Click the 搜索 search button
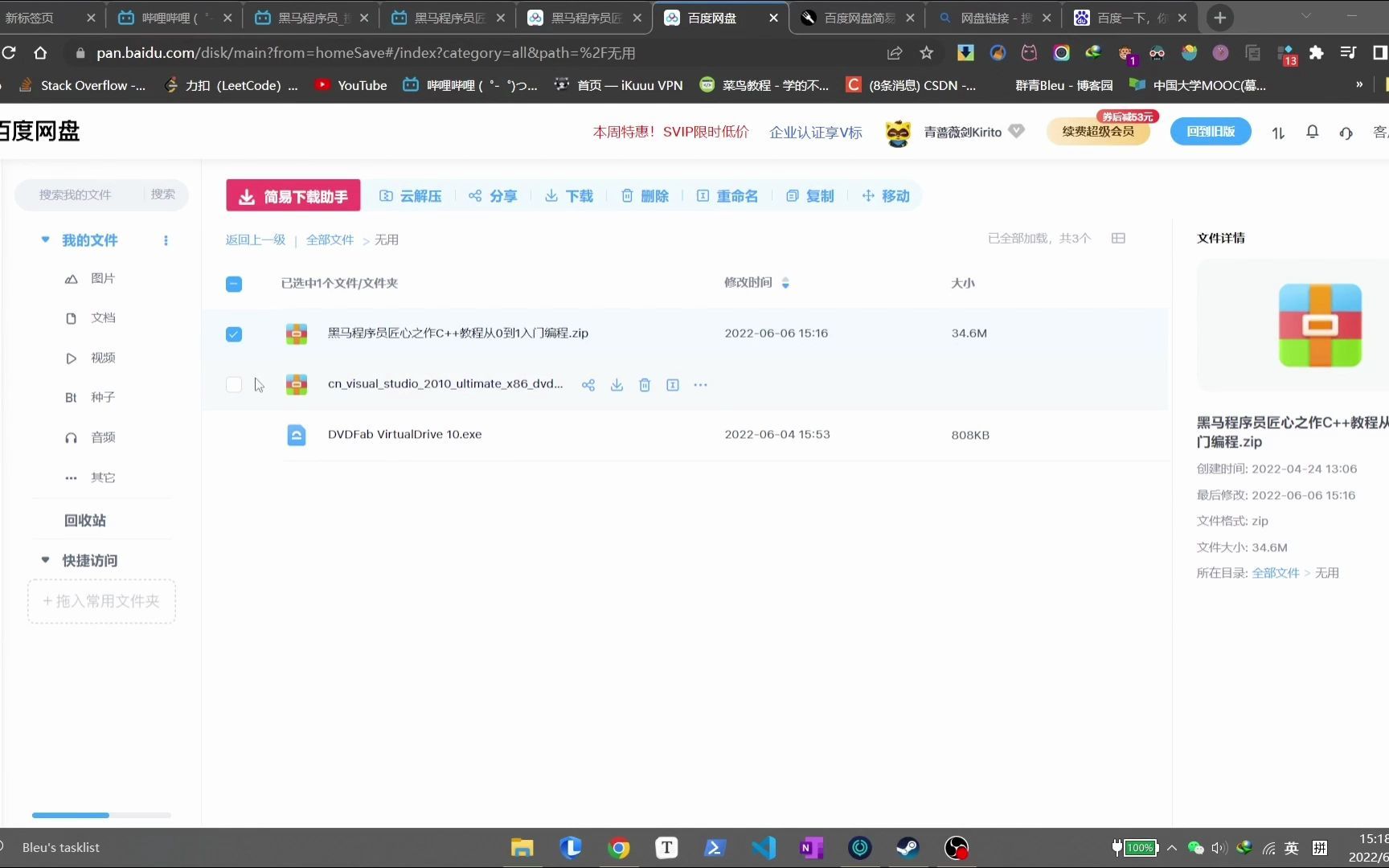This screenshot has height=868, width=1389. click(x=163, y=194)
